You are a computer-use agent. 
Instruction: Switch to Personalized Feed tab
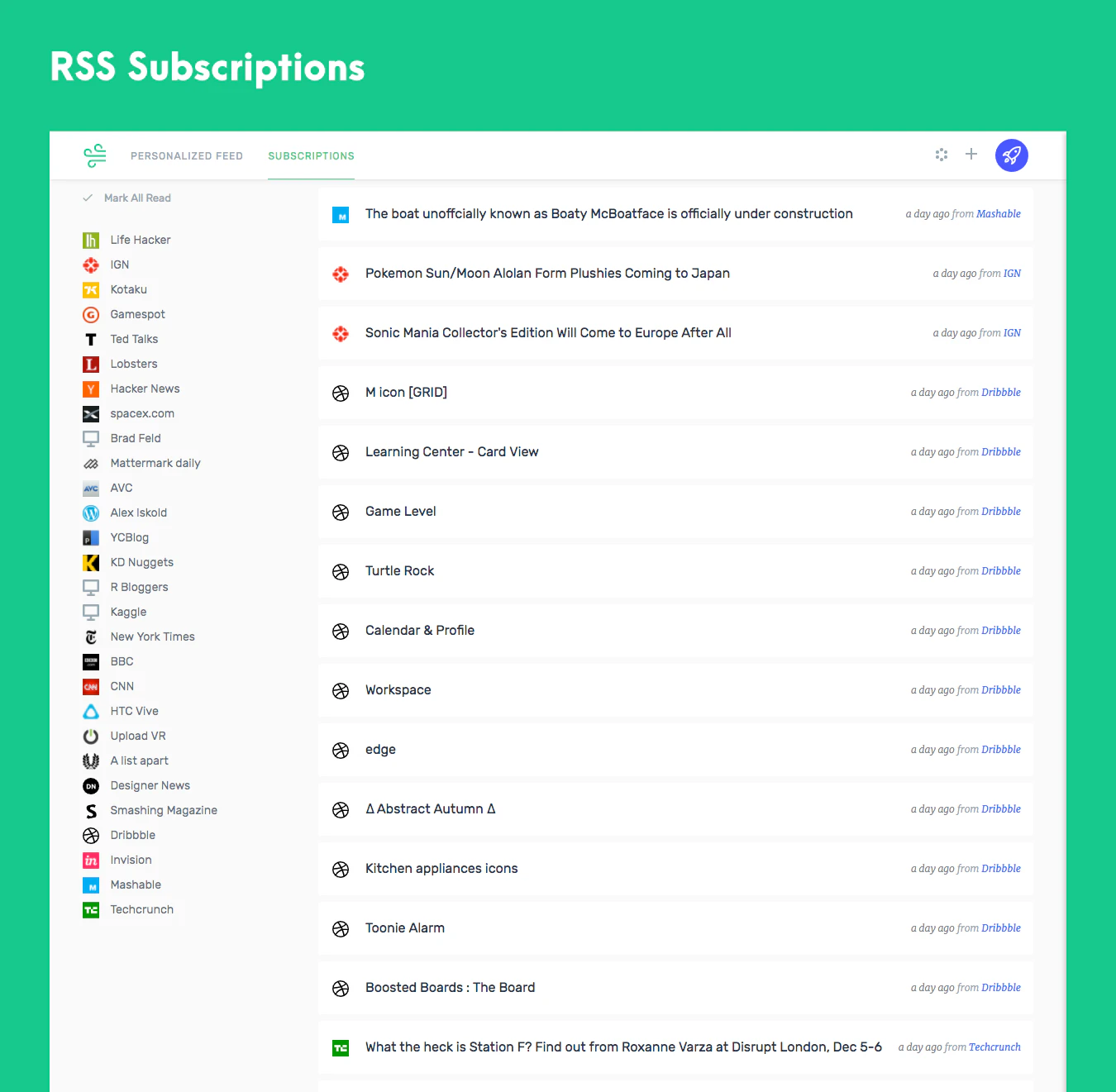coord(187,155)
